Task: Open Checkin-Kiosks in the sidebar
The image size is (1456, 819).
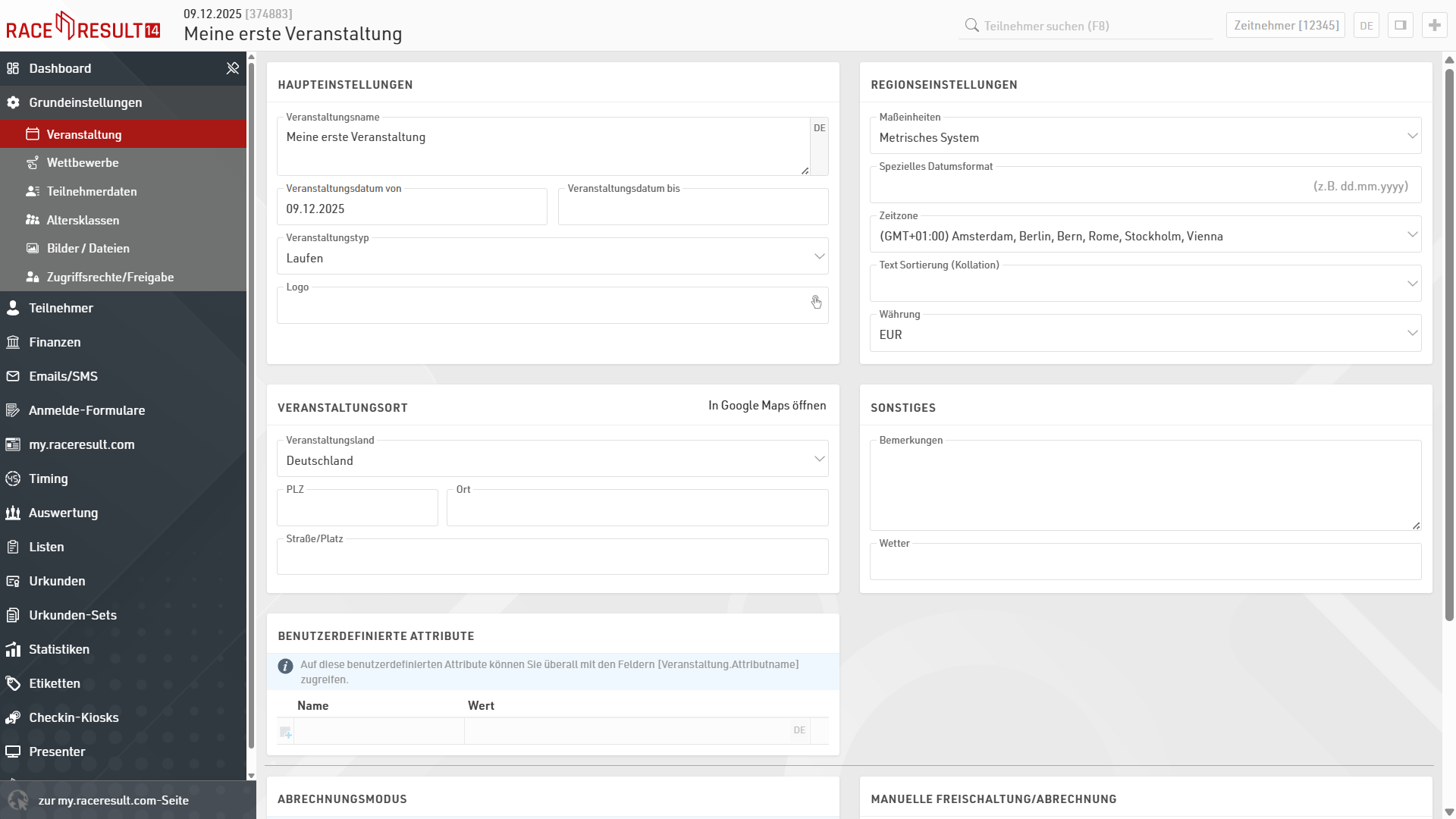Action: [x=74, y=717]
